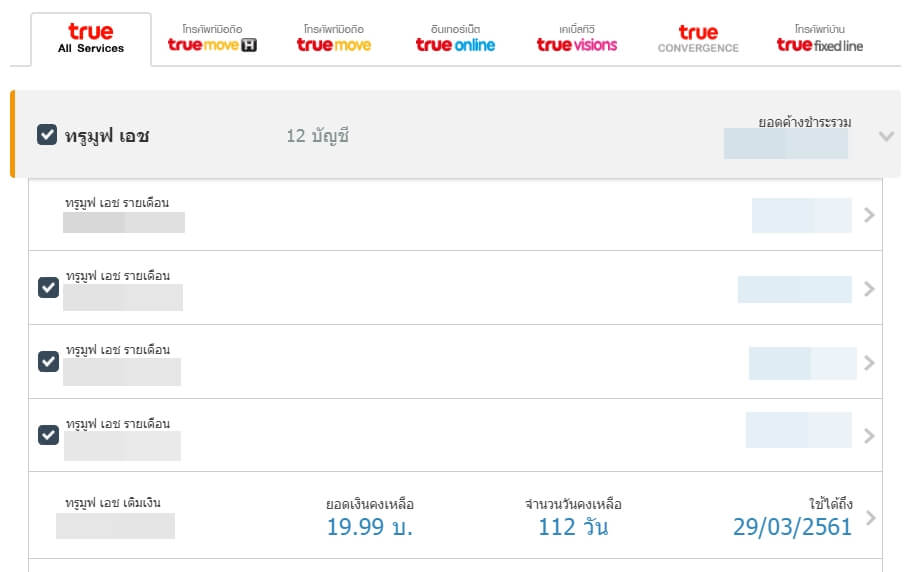Viewport: 915px width, 572px height.
Task: Open the True All Services tab
Action: coord(91,39)
